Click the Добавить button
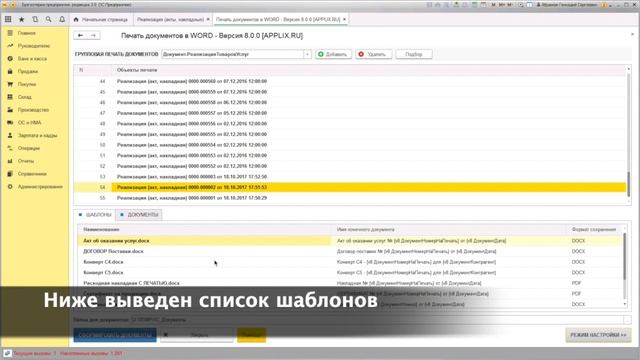This screenshot has width=640, height=360. (333, 54)
